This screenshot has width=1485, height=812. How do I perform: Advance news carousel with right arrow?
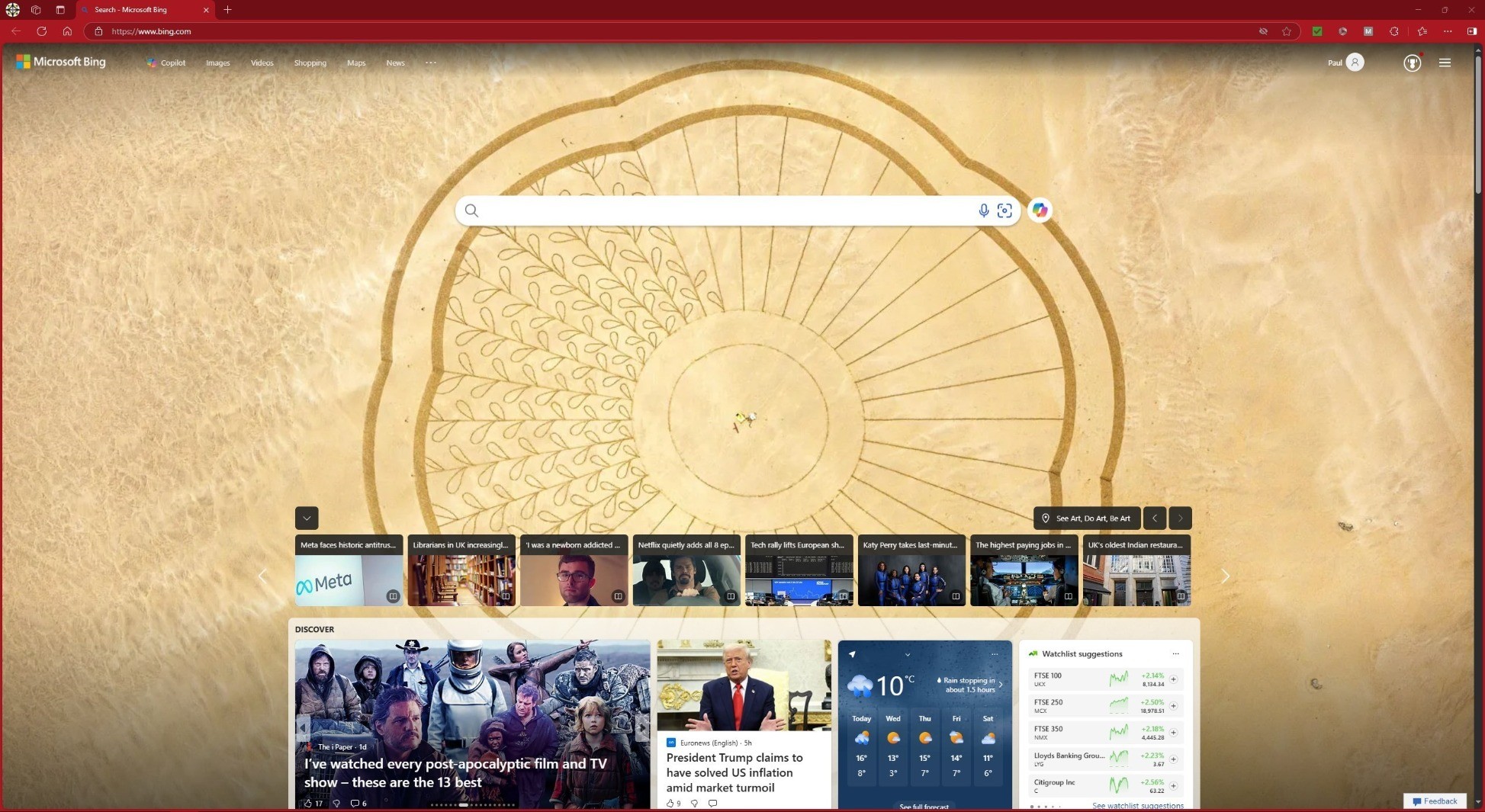point(1225,576)
